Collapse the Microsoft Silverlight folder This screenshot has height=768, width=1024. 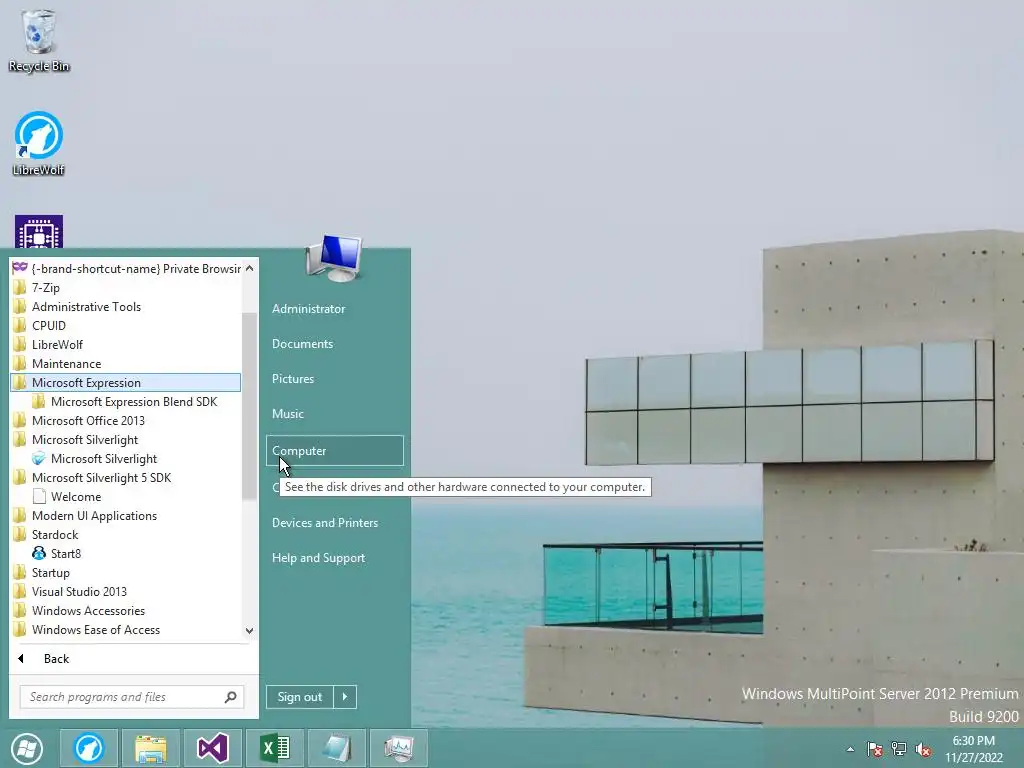126,440
